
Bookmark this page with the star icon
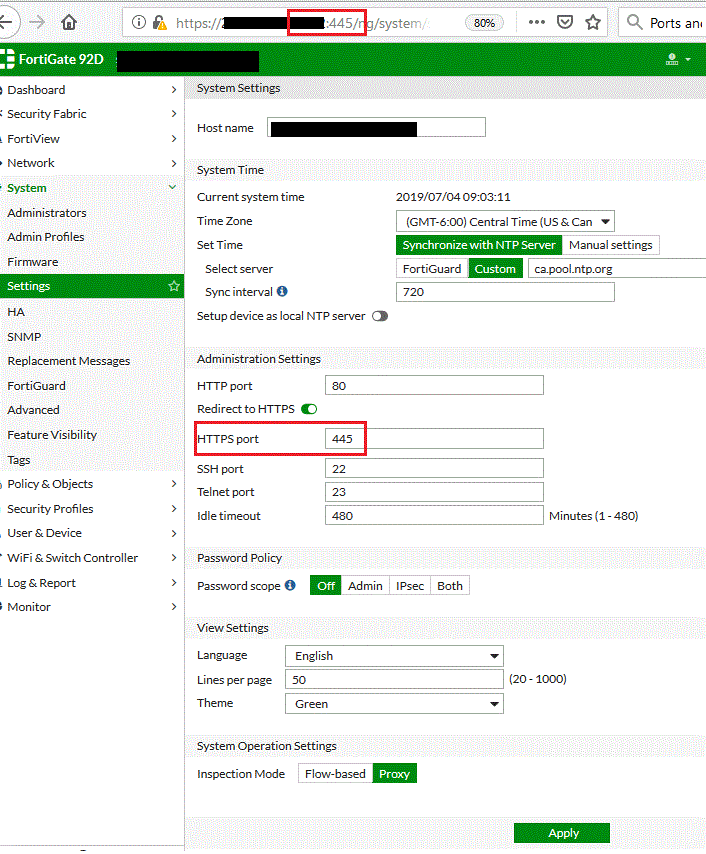click(593, 22)
